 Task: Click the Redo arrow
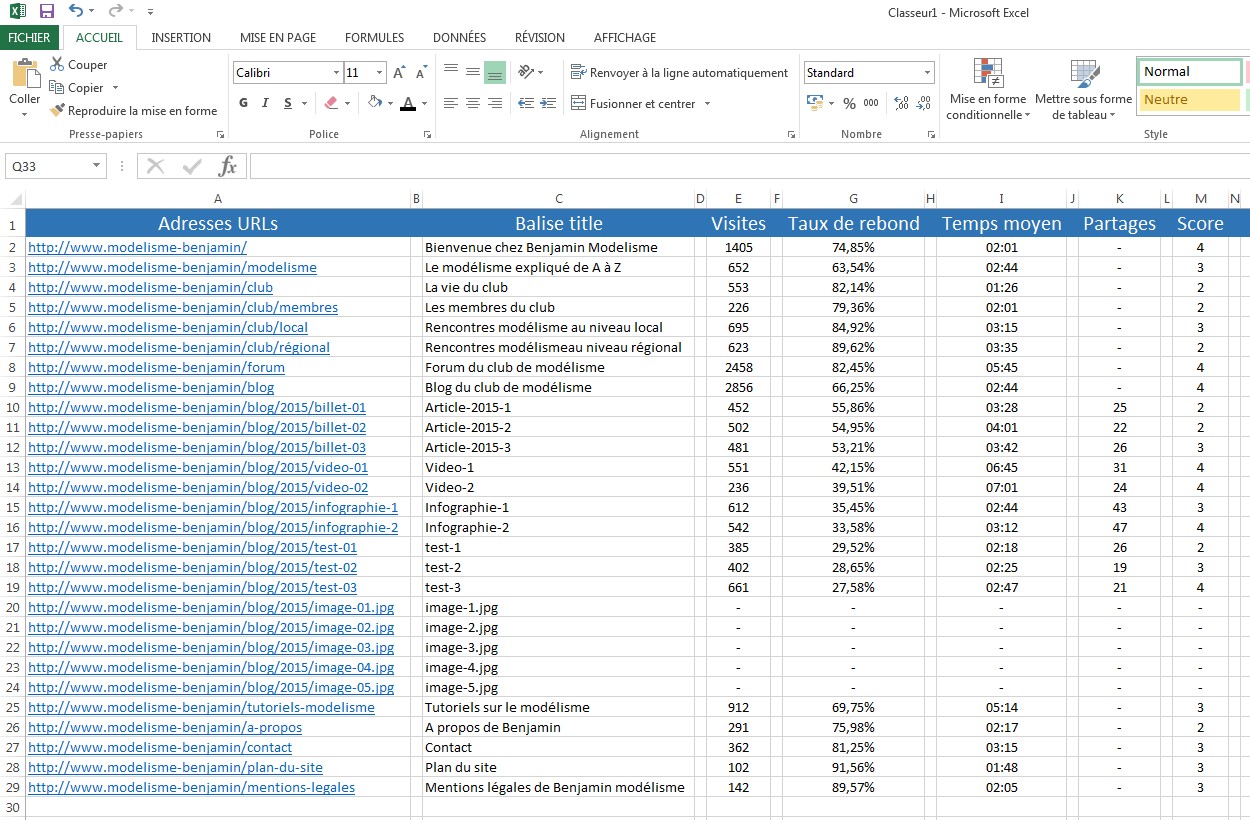[116, 12]
